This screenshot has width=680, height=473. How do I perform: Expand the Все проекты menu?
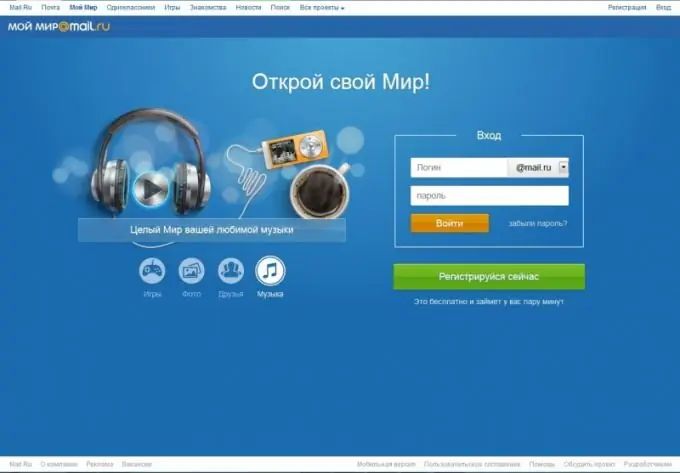(322, 7)
